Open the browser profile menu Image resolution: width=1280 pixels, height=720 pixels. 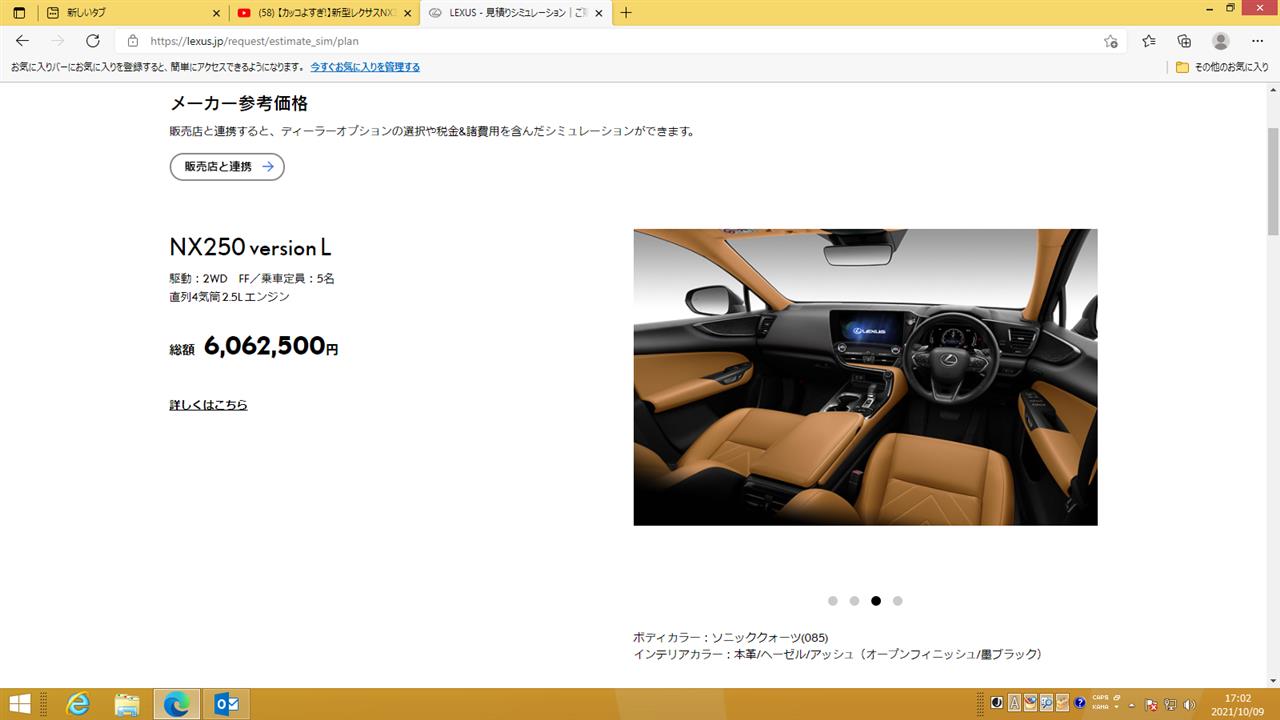pyautogui.click(x=1220, y=41)
